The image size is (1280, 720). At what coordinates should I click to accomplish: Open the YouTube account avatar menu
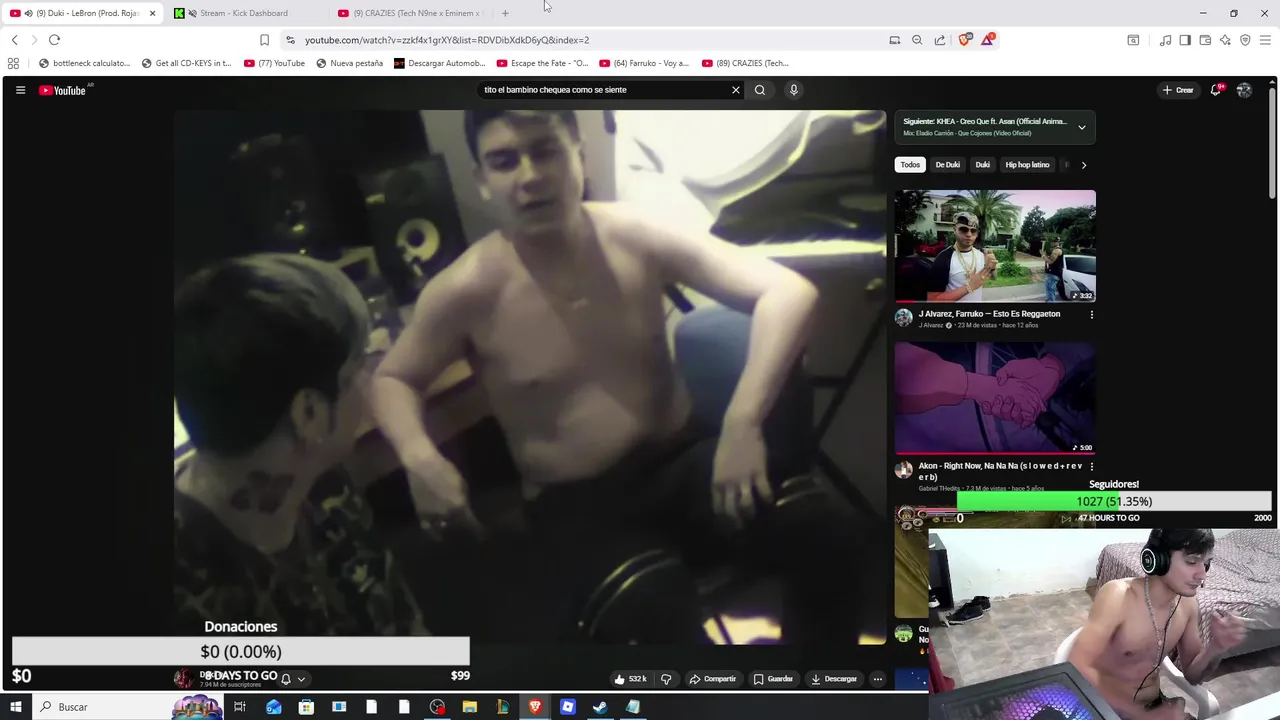click(1244, 90)
